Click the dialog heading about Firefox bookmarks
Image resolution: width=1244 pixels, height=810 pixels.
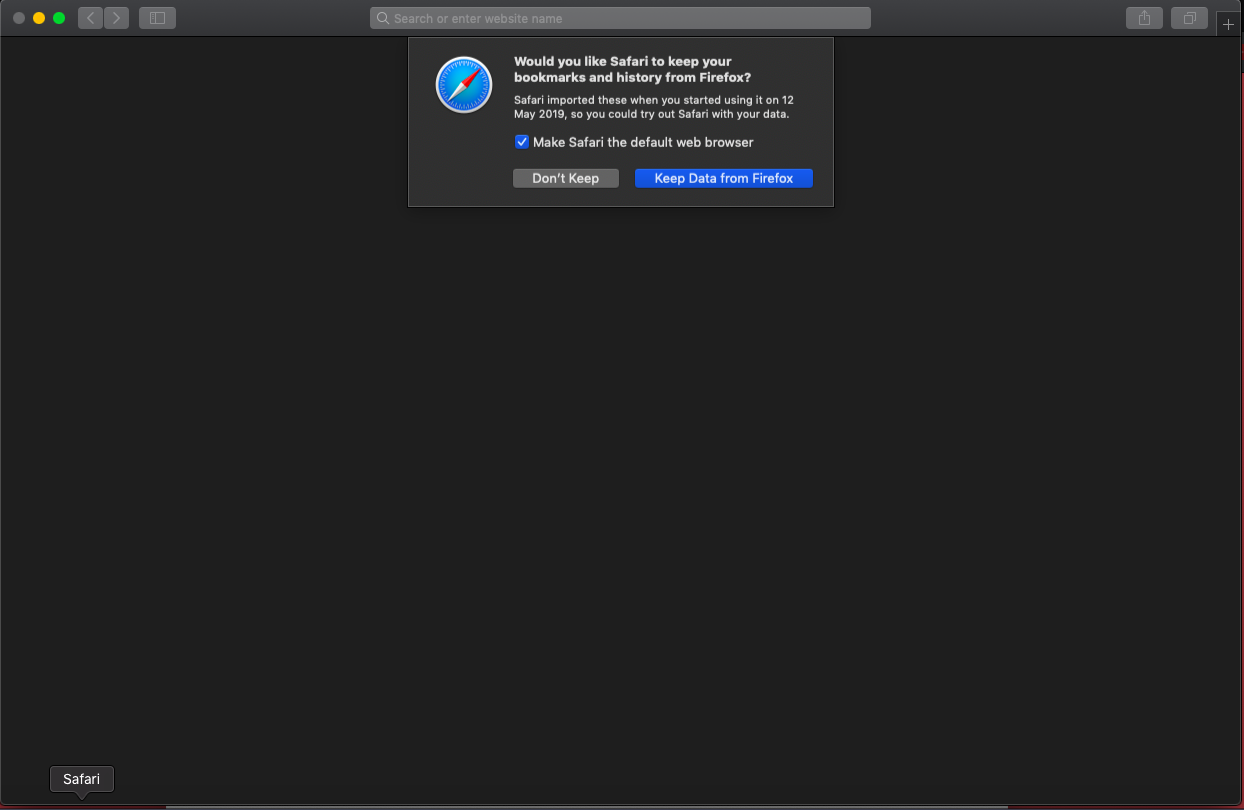(632, 69)
